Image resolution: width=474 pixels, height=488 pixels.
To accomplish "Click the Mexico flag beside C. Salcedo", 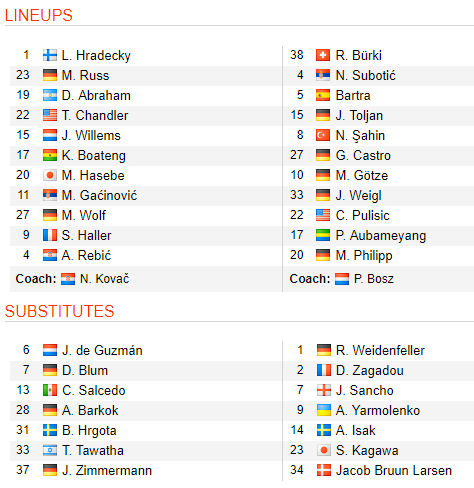I will coord(50,390).
